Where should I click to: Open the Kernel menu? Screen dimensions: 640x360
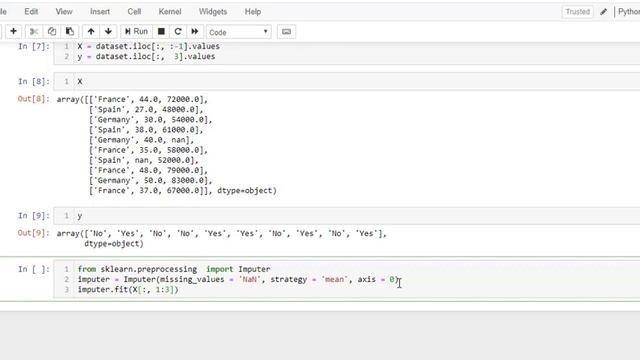tap(170, 11)
